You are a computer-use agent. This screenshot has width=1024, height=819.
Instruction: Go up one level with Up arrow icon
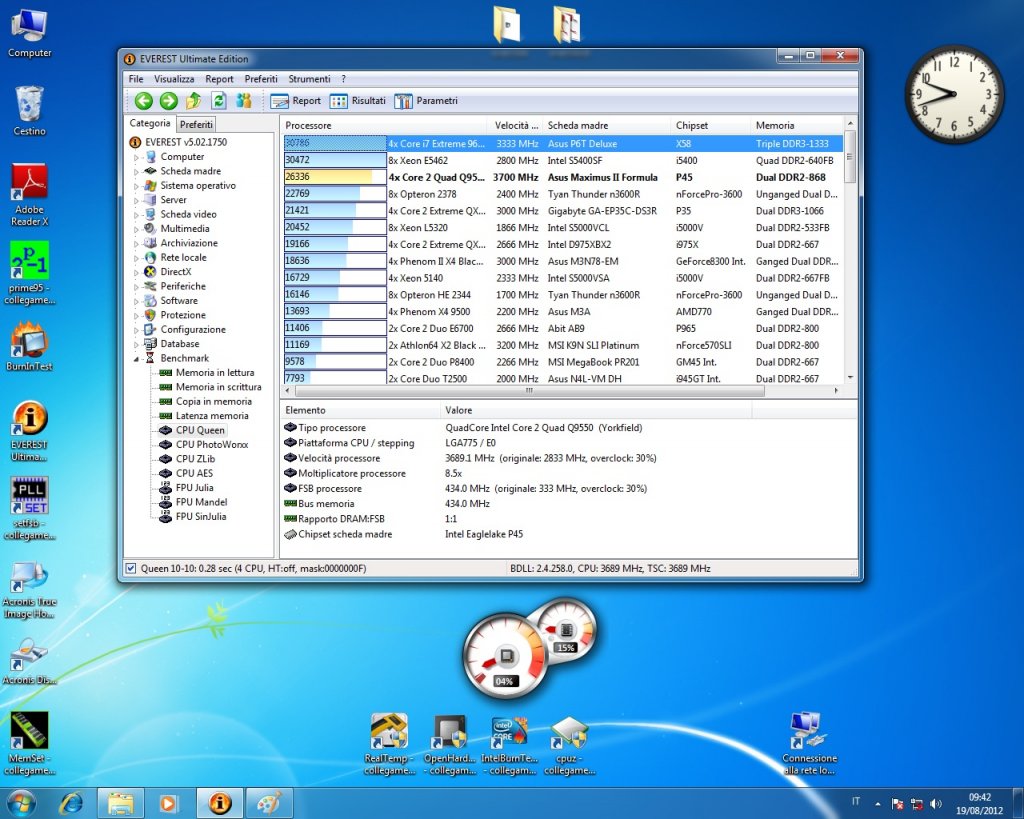point(193,101)
